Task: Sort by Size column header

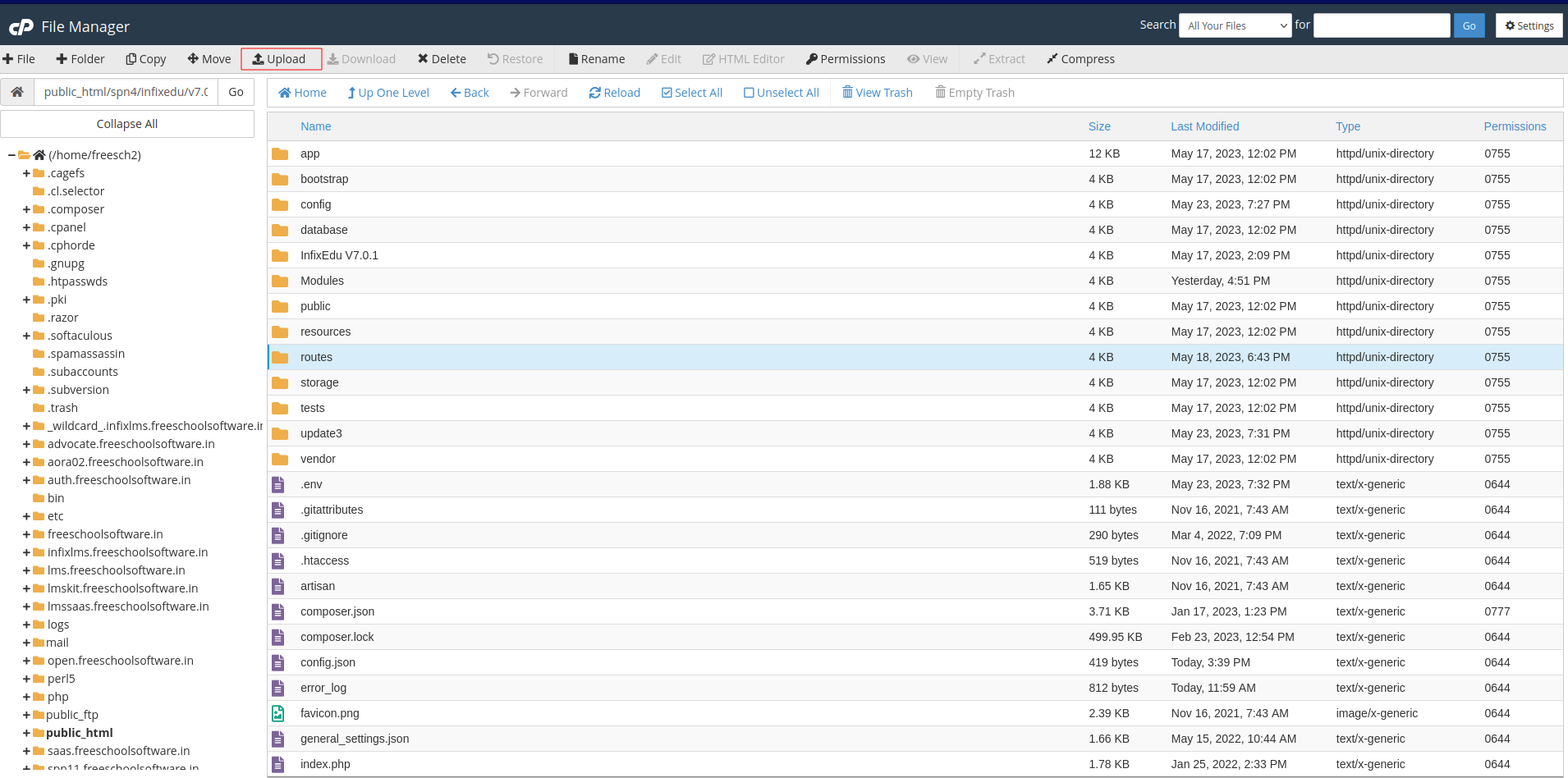Action: click(x=1098, y=126)
